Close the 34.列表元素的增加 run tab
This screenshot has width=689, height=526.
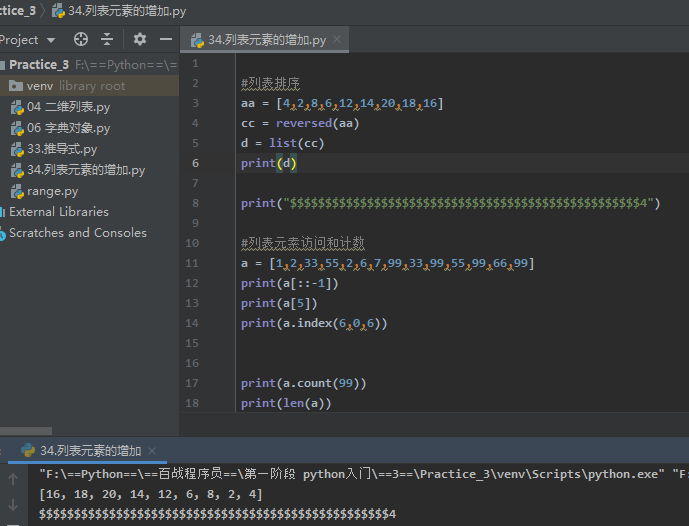(152, 451)
